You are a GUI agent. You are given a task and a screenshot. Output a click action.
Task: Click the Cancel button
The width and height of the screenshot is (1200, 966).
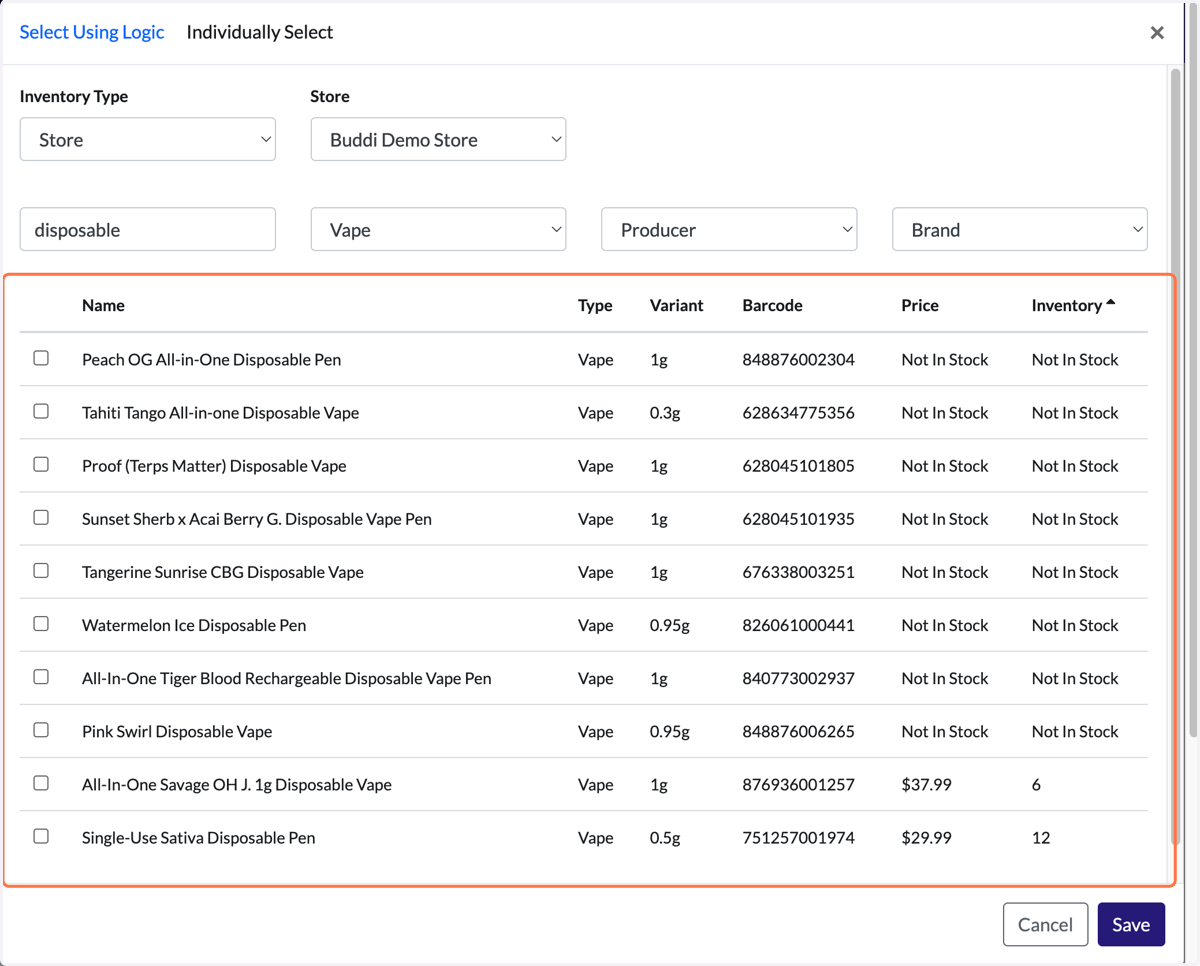point(1045,924)
